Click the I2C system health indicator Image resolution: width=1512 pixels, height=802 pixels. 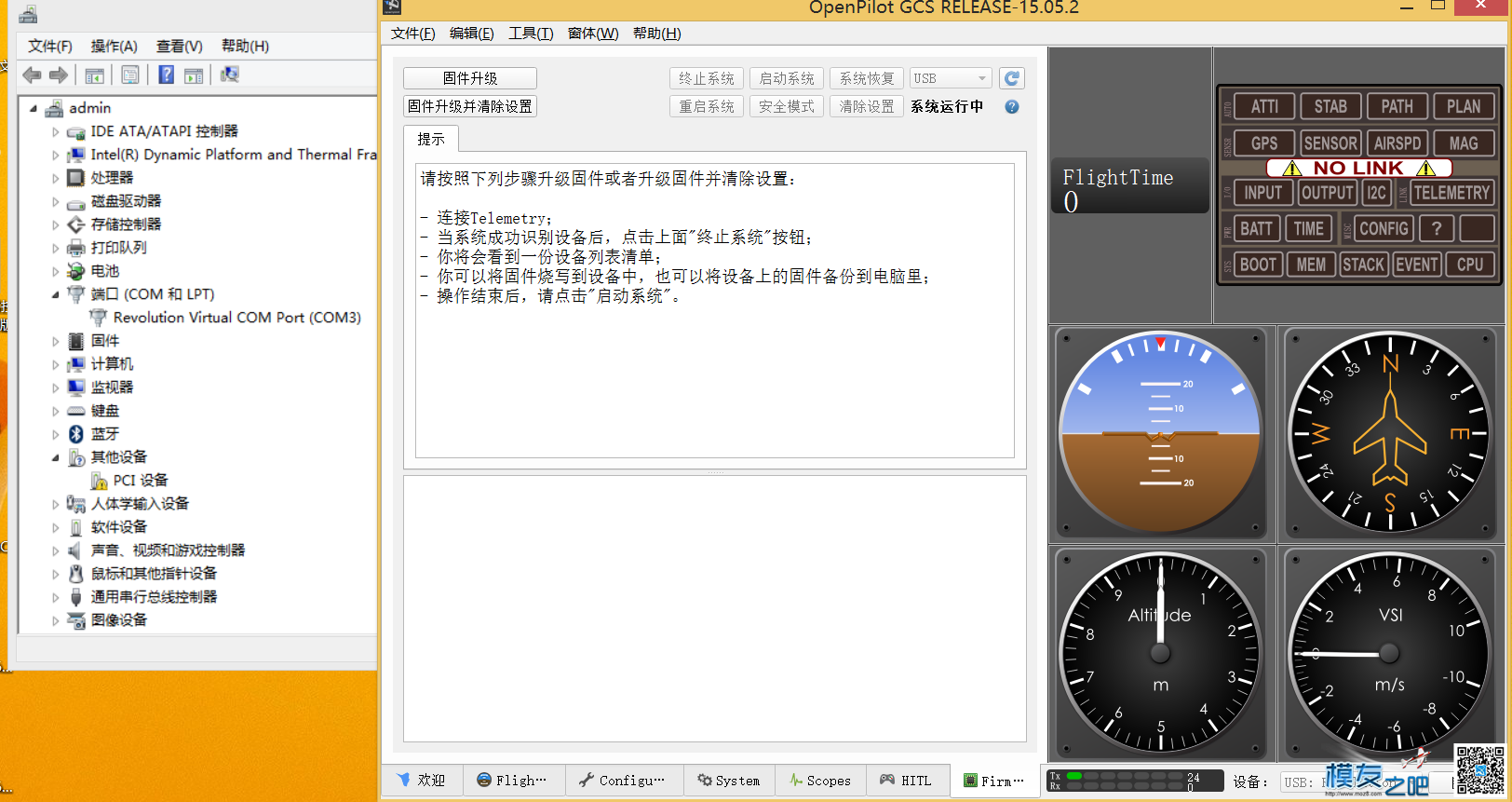coord(1376,193)
